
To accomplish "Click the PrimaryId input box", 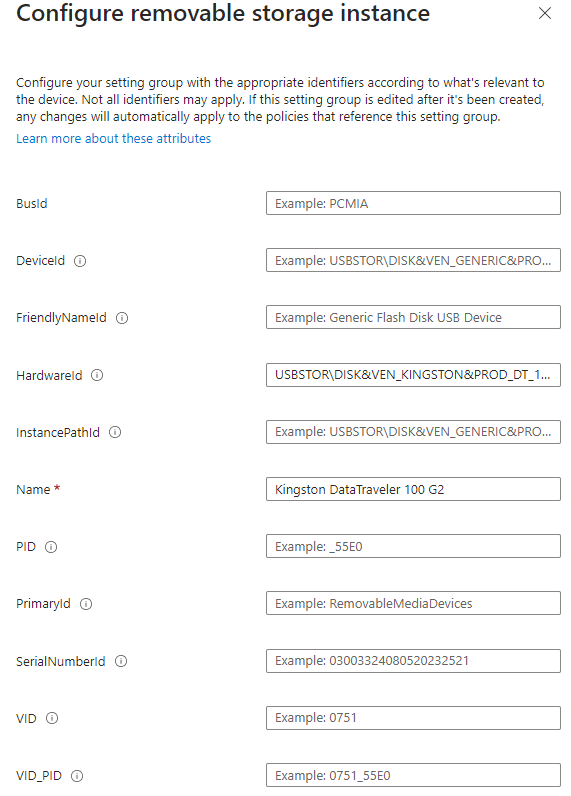I will (413, 603).
